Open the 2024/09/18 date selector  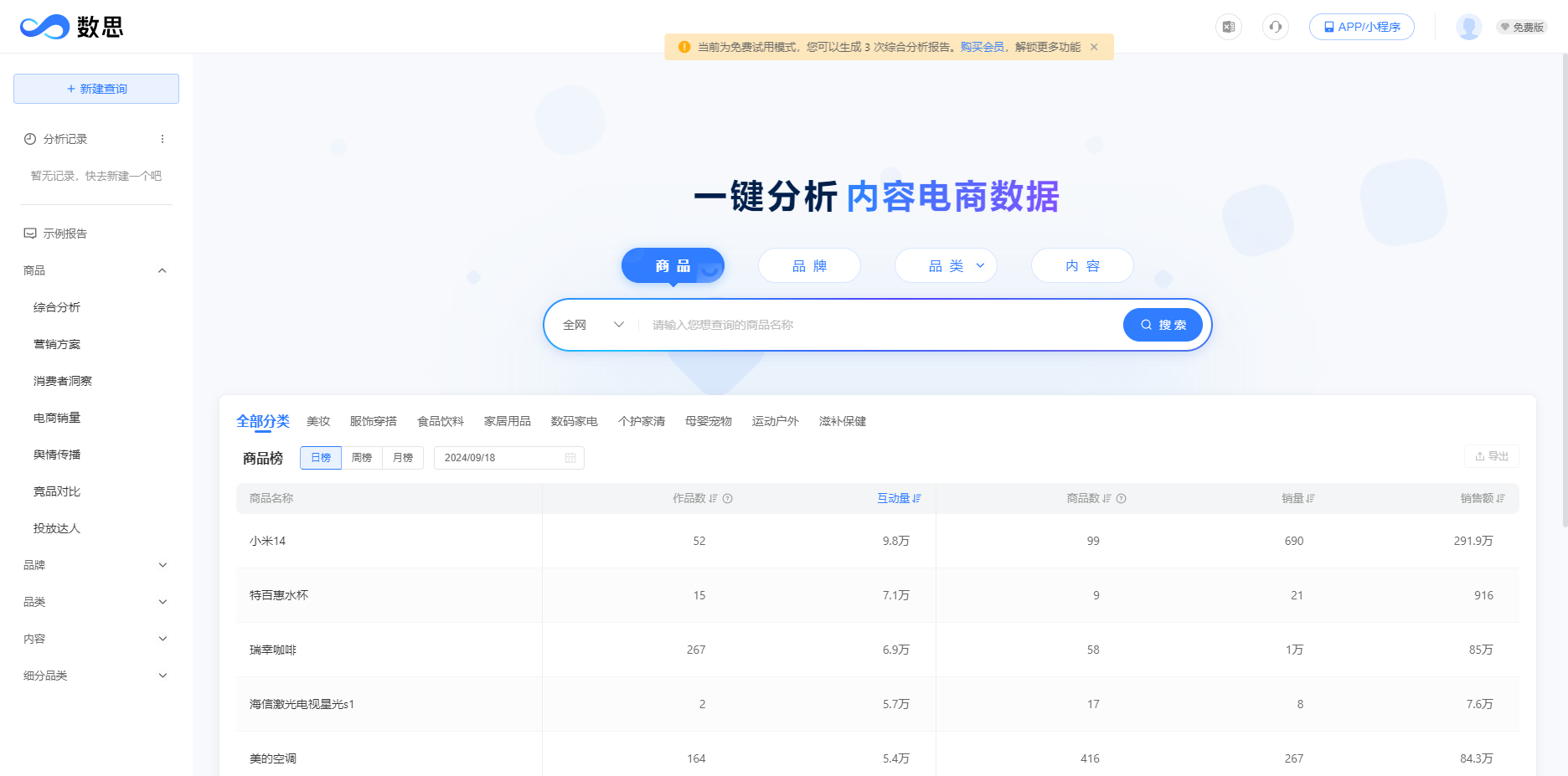509,458
